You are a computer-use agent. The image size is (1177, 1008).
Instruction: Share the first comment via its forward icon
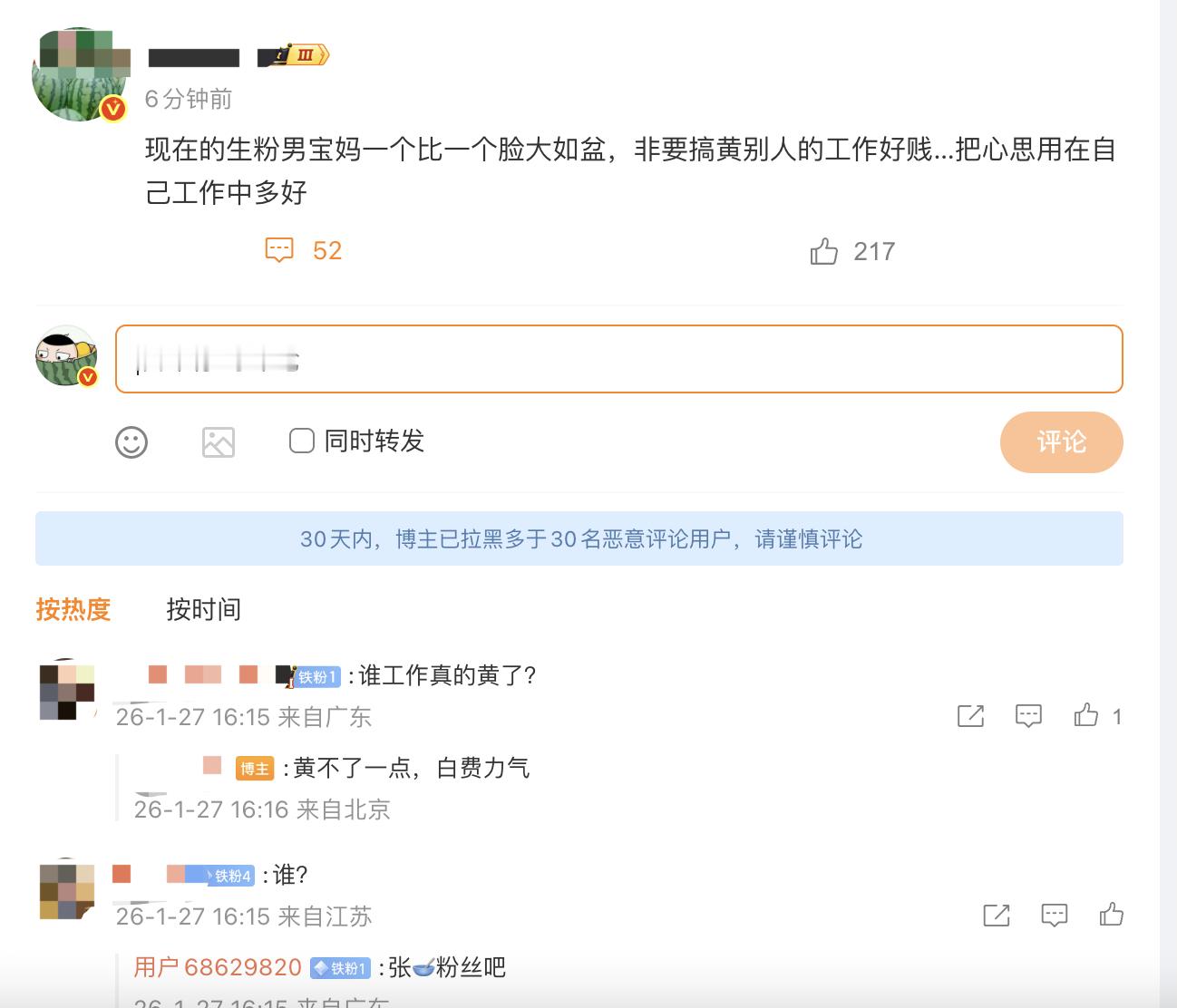pyautogui.click(x=971, y=716)
